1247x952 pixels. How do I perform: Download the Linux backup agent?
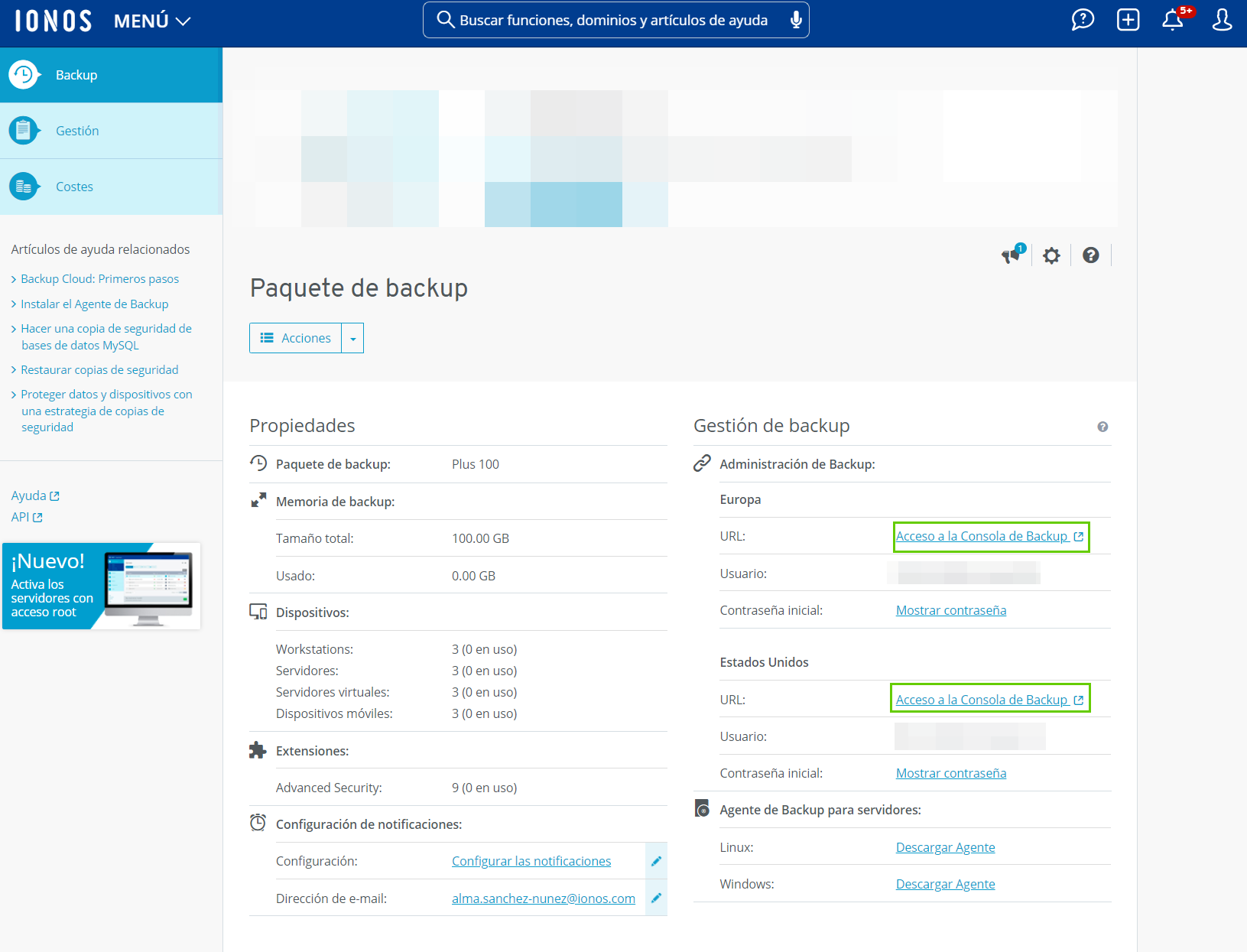[x=946, y=847]
